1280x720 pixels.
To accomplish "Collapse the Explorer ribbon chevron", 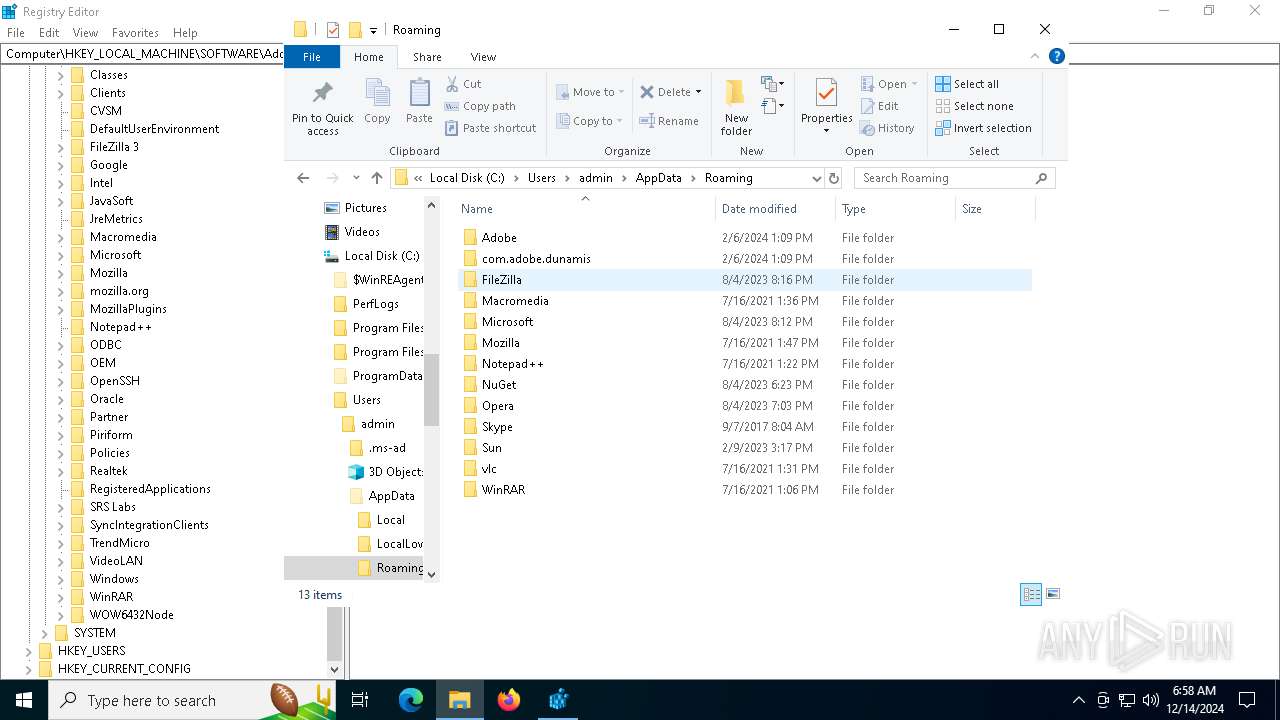I will click(1036, 57).
